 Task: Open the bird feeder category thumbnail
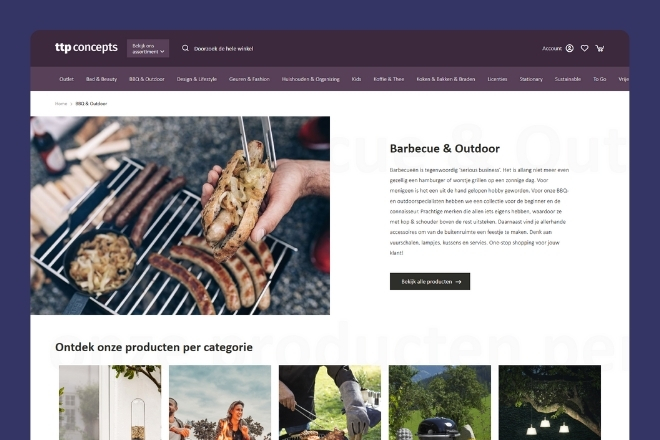point(110,403)
